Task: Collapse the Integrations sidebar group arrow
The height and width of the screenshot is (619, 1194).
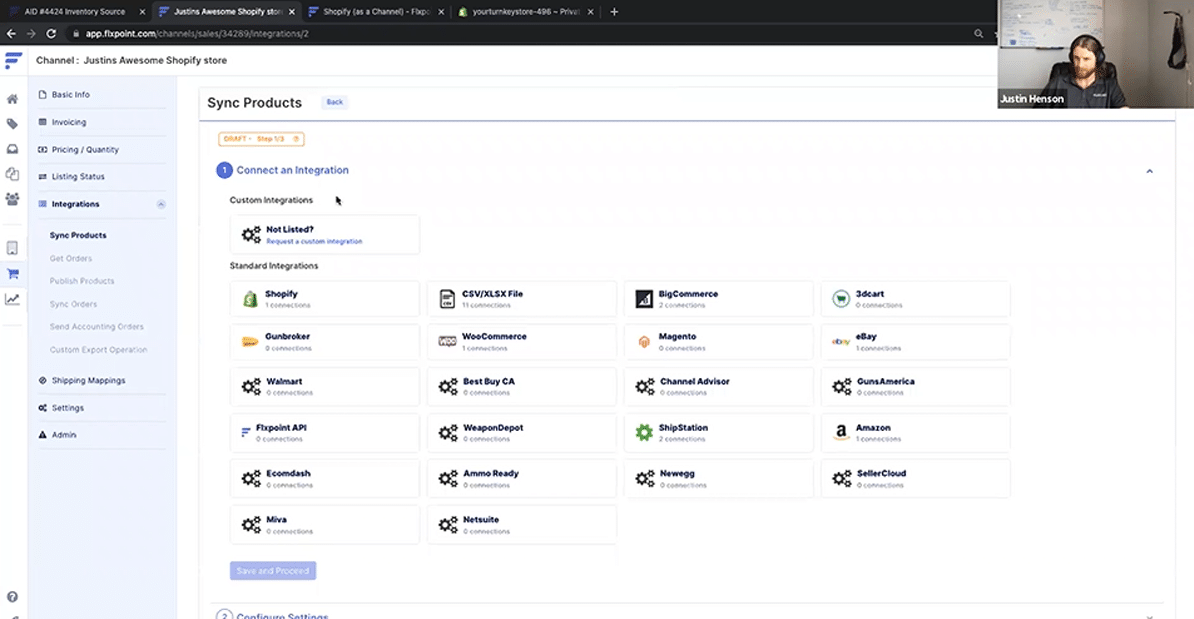Action: [161, 204]
